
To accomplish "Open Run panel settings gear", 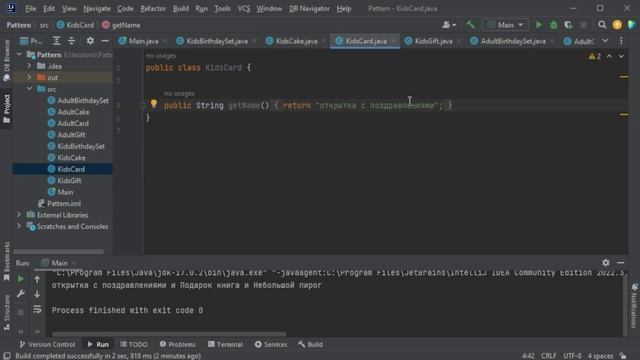I will point(606,263).
